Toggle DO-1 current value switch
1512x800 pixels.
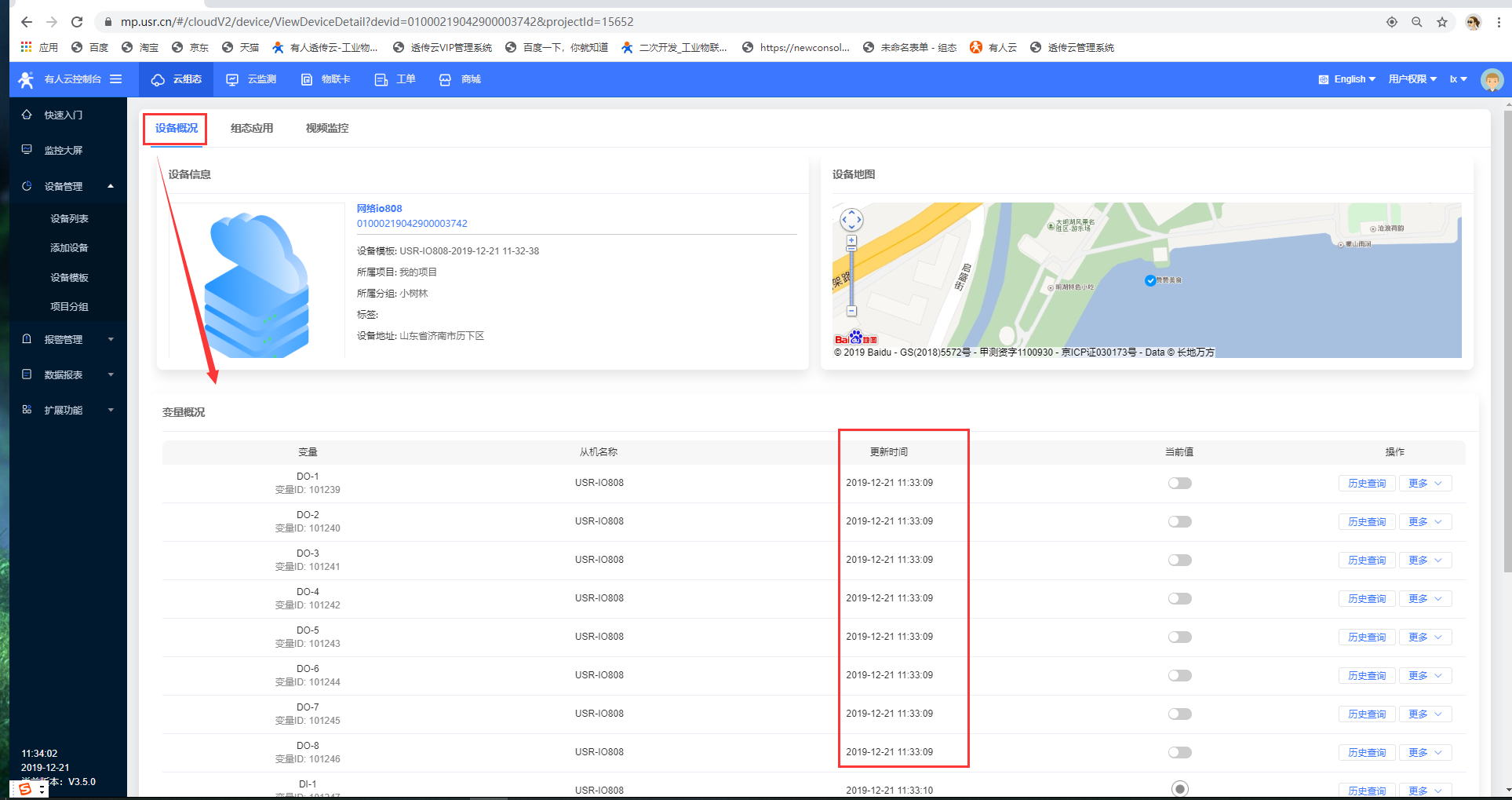pos(1179,483)
